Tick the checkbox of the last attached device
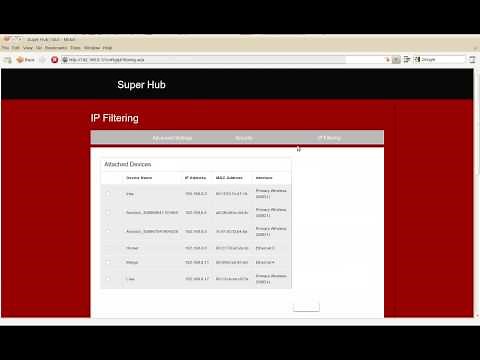The image size is (480, 360). (x=108, y=279)
